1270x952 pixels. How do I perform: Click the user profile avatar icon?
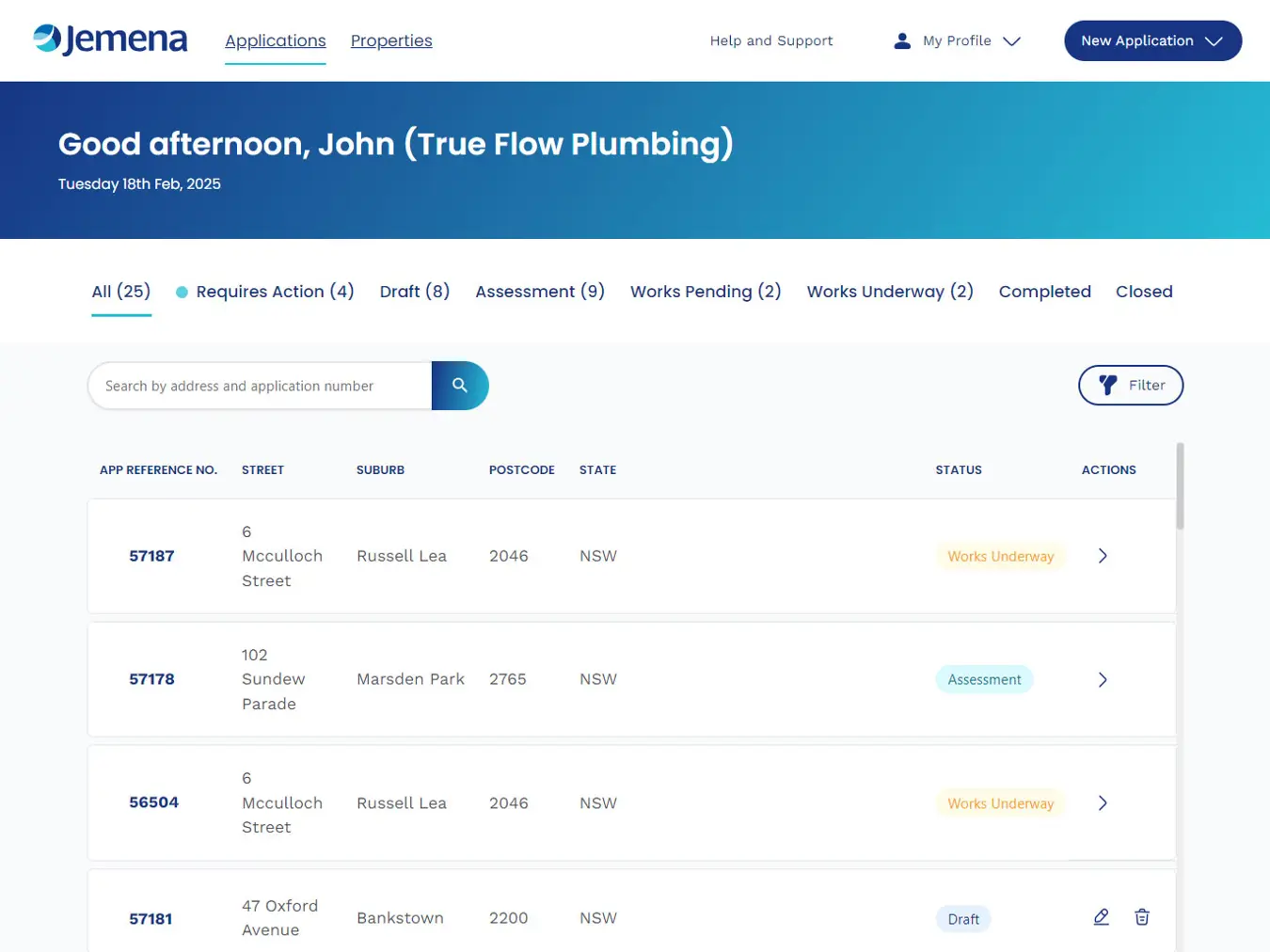(901, 41)
